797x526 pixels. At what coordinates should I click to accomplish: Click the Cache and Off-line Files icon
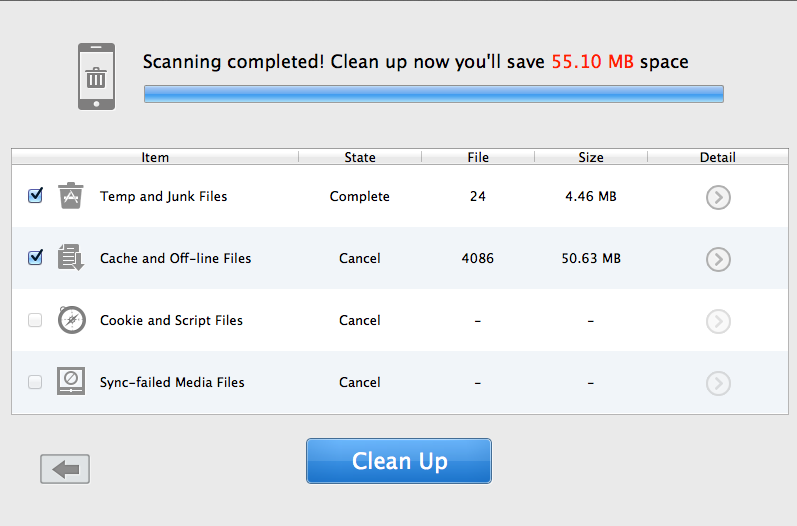70,258
